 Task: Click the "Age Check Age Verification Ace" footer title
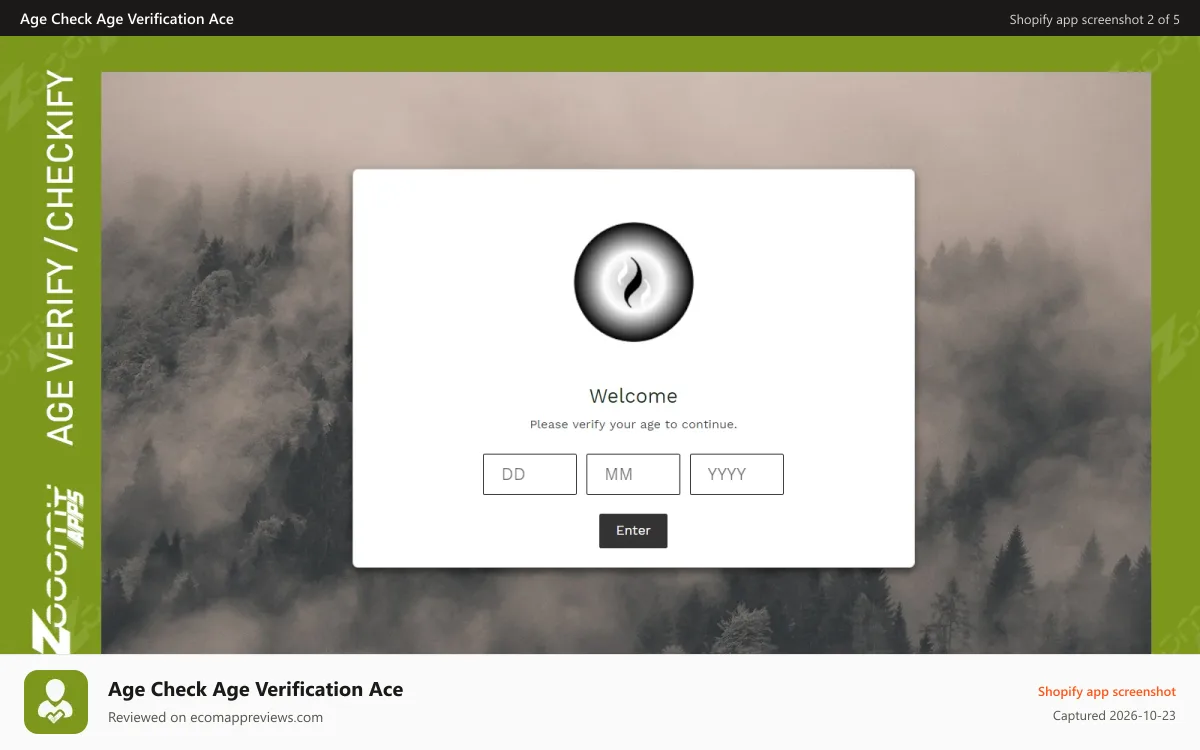(256, 689)
